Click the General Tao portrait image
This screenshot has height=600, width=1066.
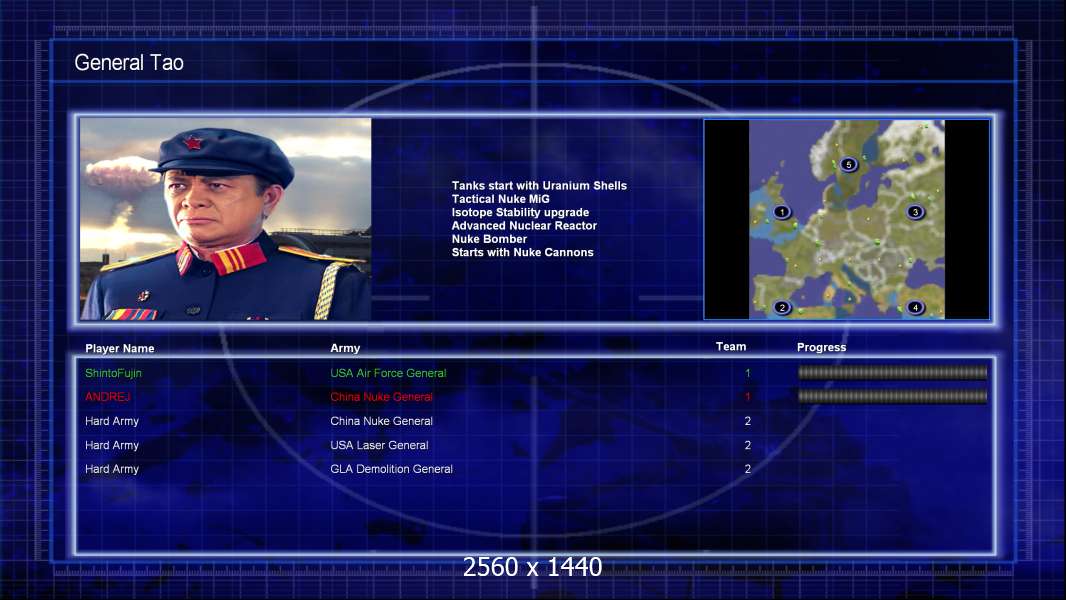(x=226, y=219)
